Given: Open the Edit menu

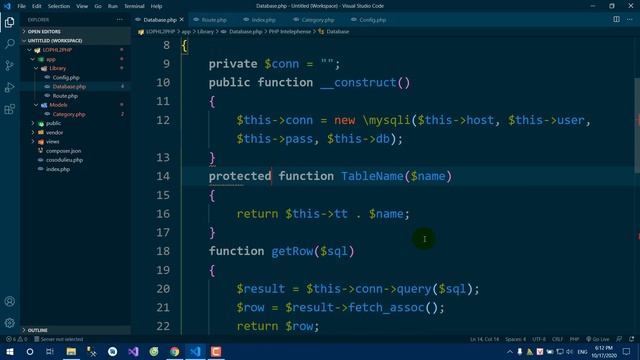Looking at the screenshot, I should pyautogui.click(x=37, y=6).
